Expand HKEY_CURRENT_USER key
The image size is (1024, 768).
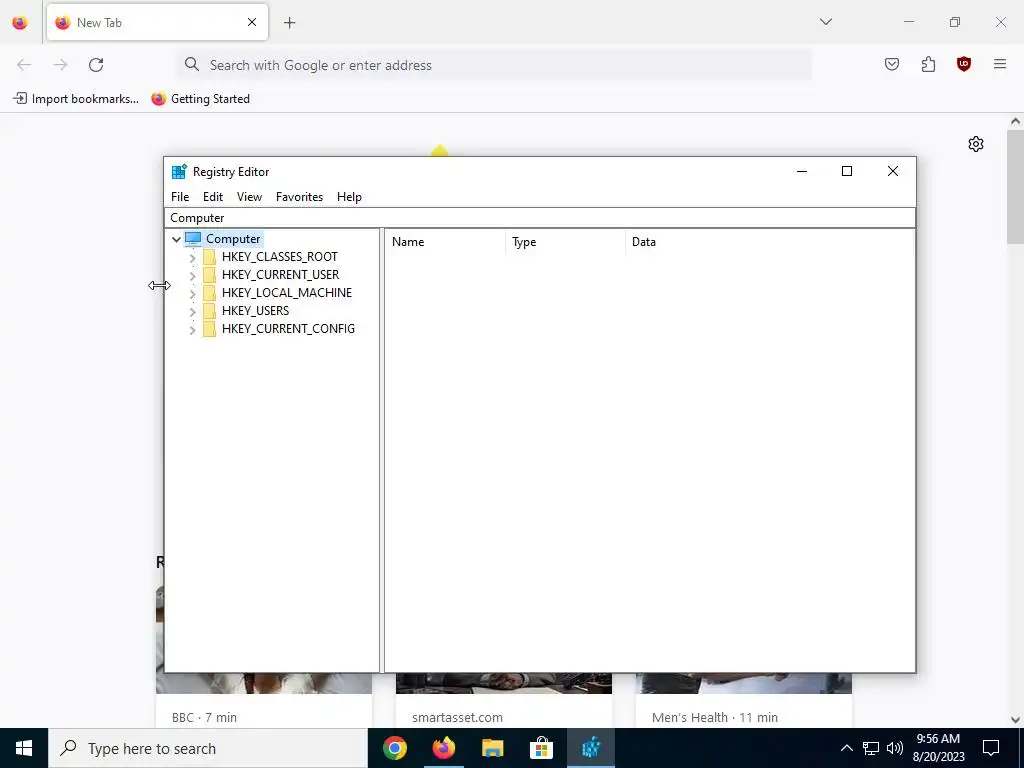point(193,276)
